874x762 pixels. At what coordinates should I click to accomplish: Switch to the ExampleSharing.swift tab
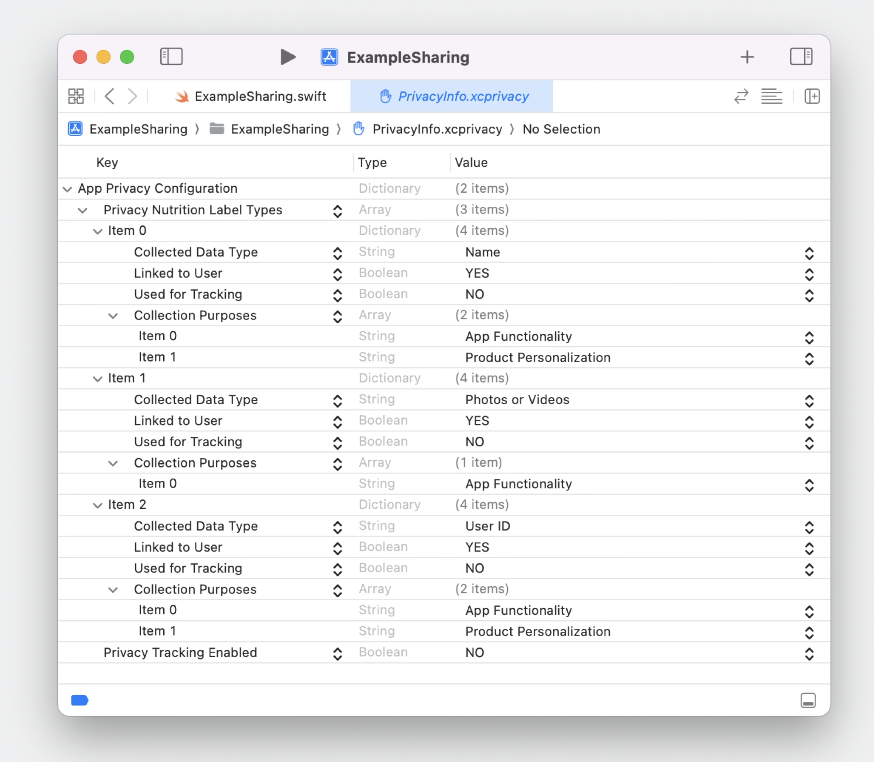pos(250,96)
